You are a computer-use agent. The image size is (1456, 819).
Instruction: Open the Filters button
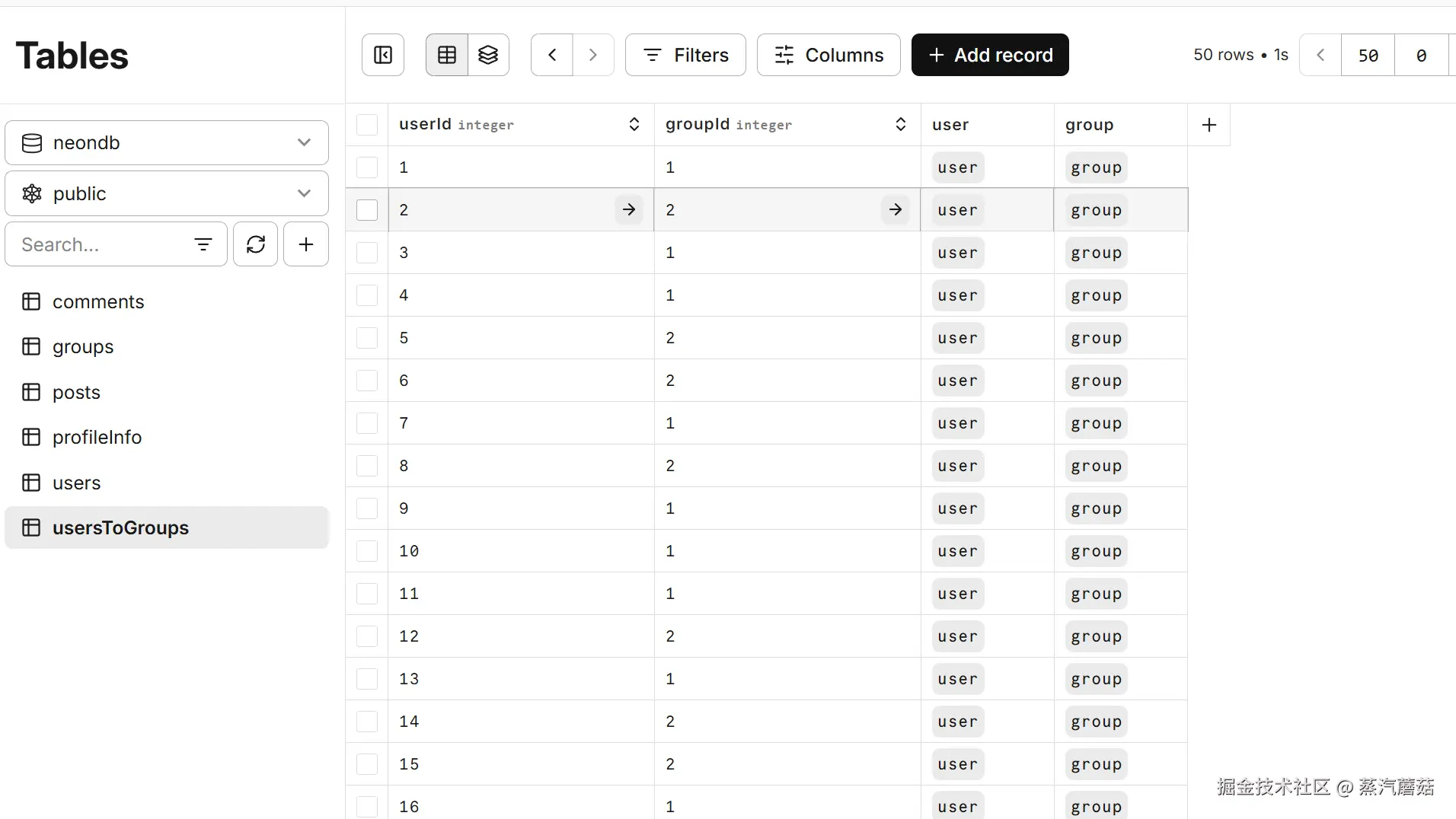coord(685,55)
